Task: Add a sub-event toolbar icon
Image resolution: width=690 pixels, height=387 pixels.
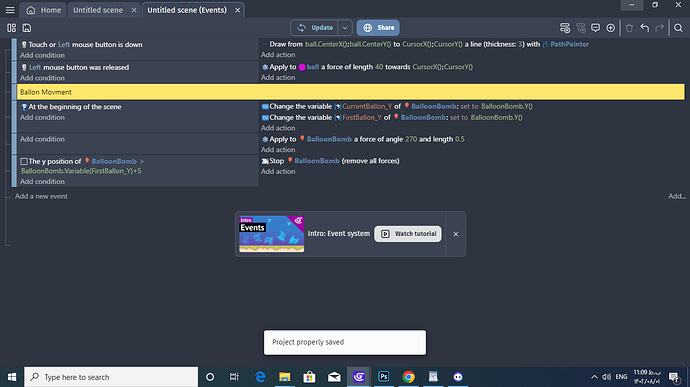Action: pos(581,28)
